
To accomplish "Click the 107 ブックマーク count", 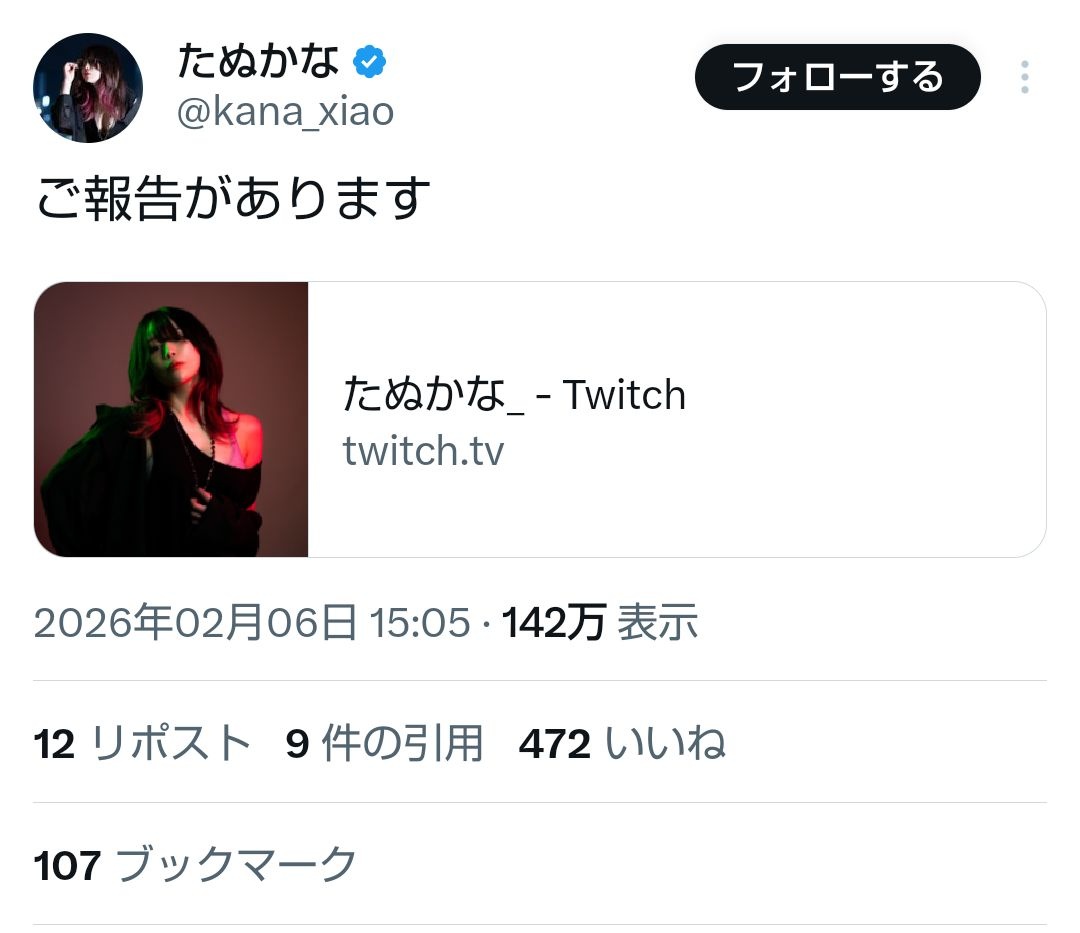I will coord(195,865).
